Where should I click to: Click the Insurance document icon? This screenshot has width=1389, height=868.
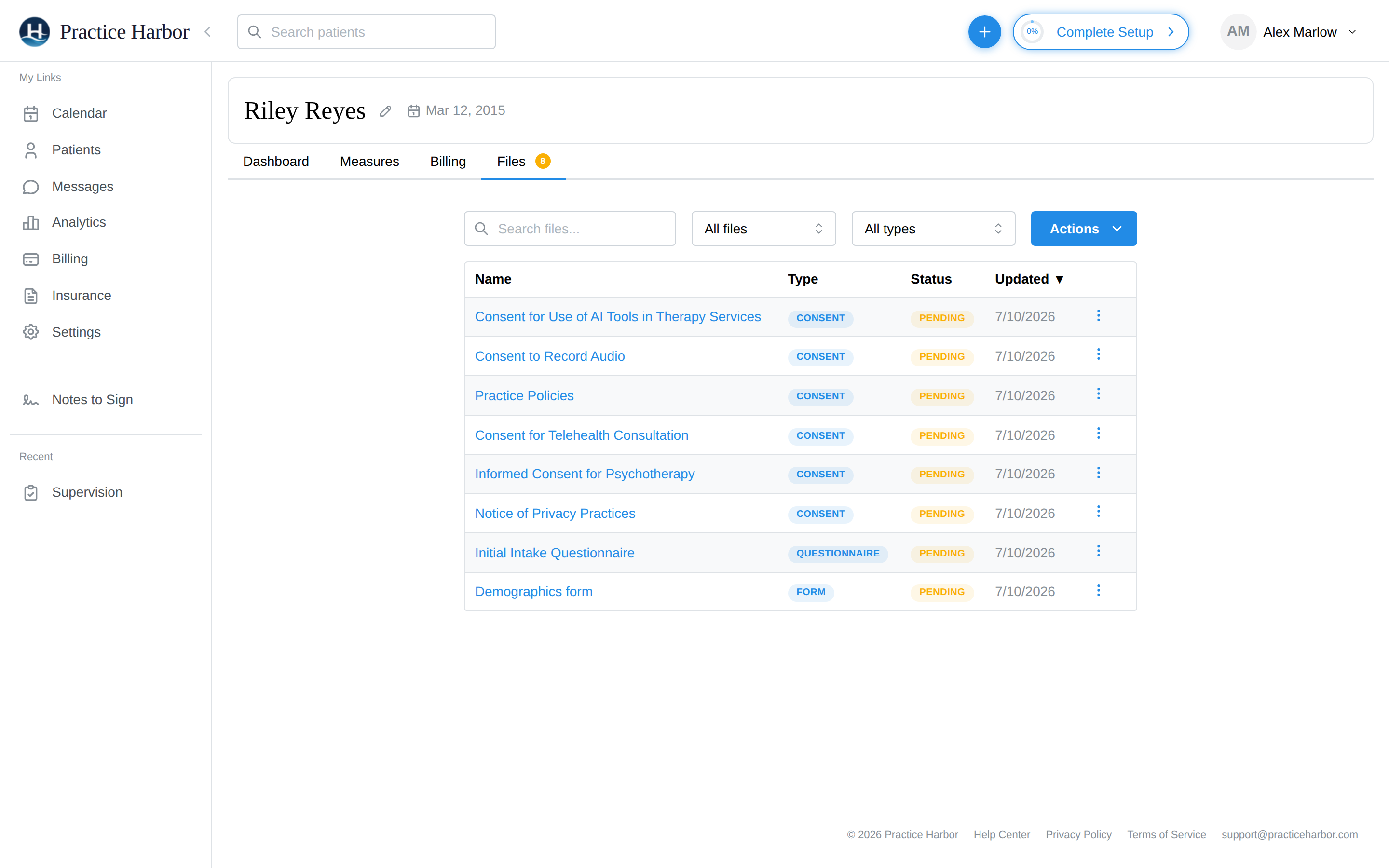click(31, 296)
